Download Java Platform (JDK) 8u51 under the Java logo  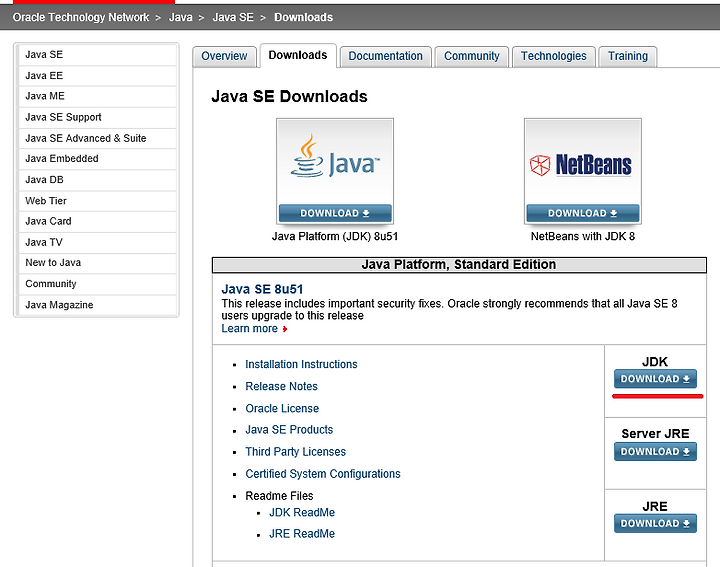335,213
